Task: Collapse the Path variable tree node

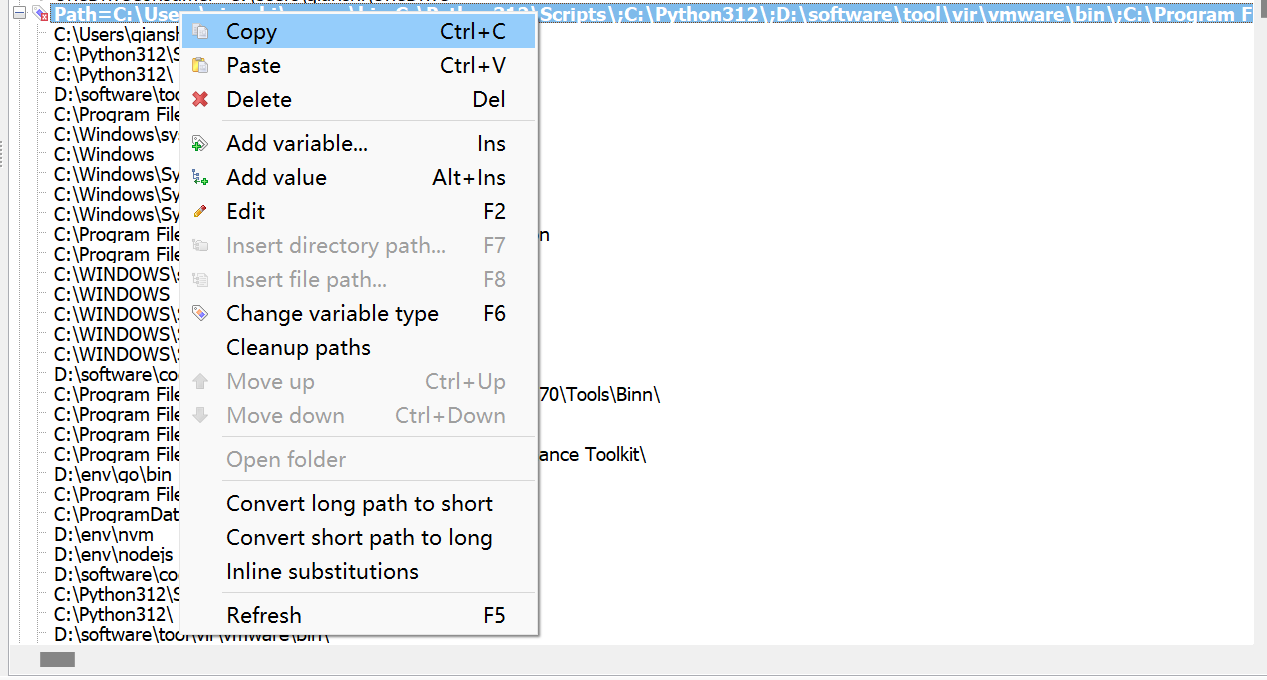Action: pos(18,14)
